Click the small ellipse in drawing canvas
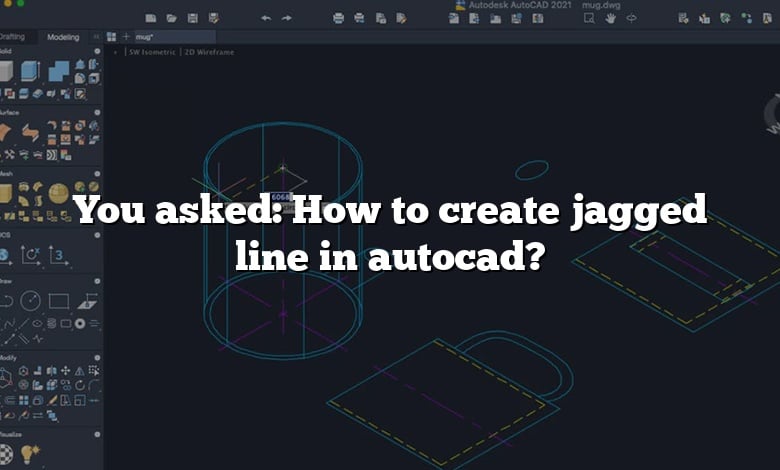Screen dimensions: 780x470 point(532,170)
